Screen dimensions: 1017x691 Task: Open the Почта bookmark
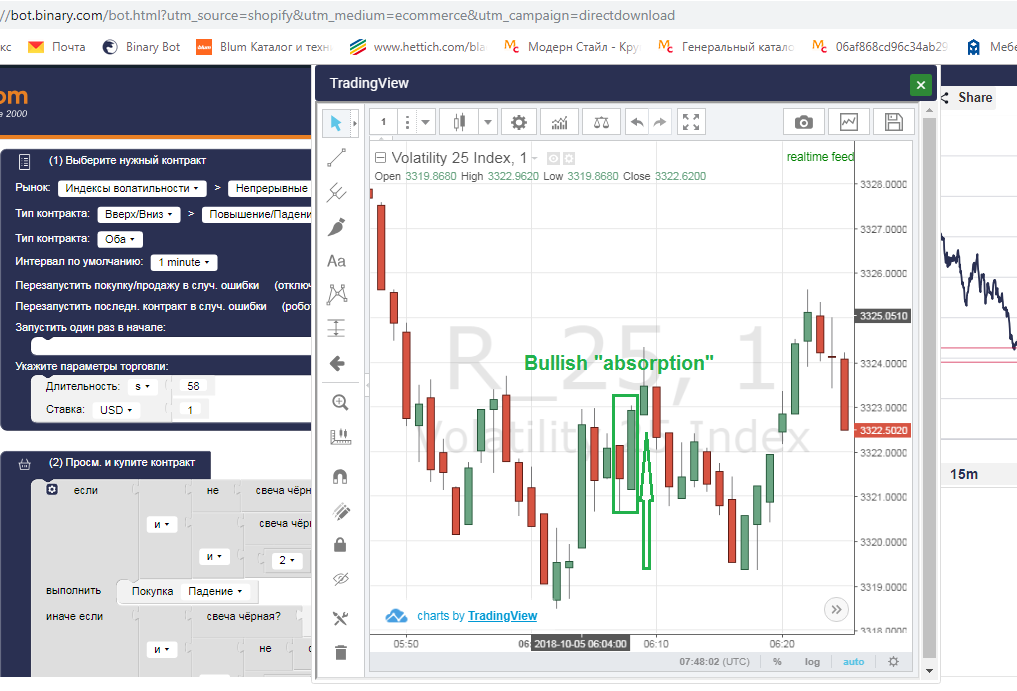coord(57,47)
